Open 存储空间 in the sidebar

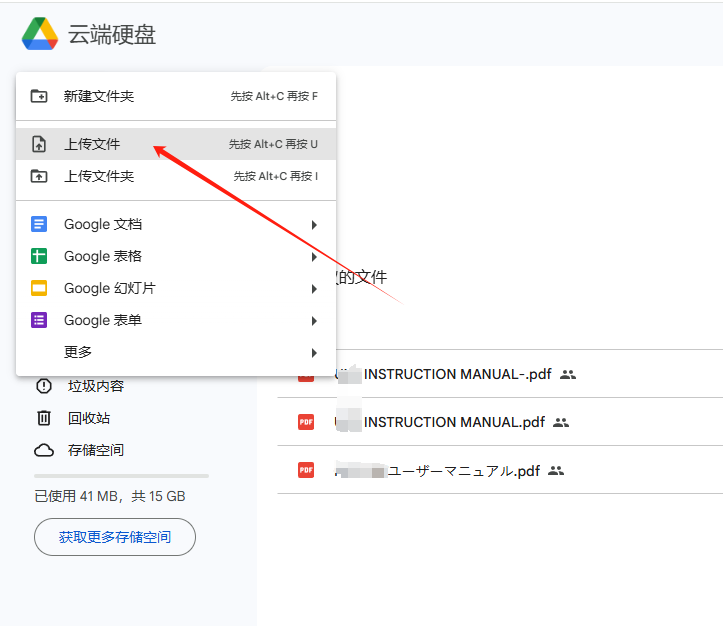pos(96,450)
